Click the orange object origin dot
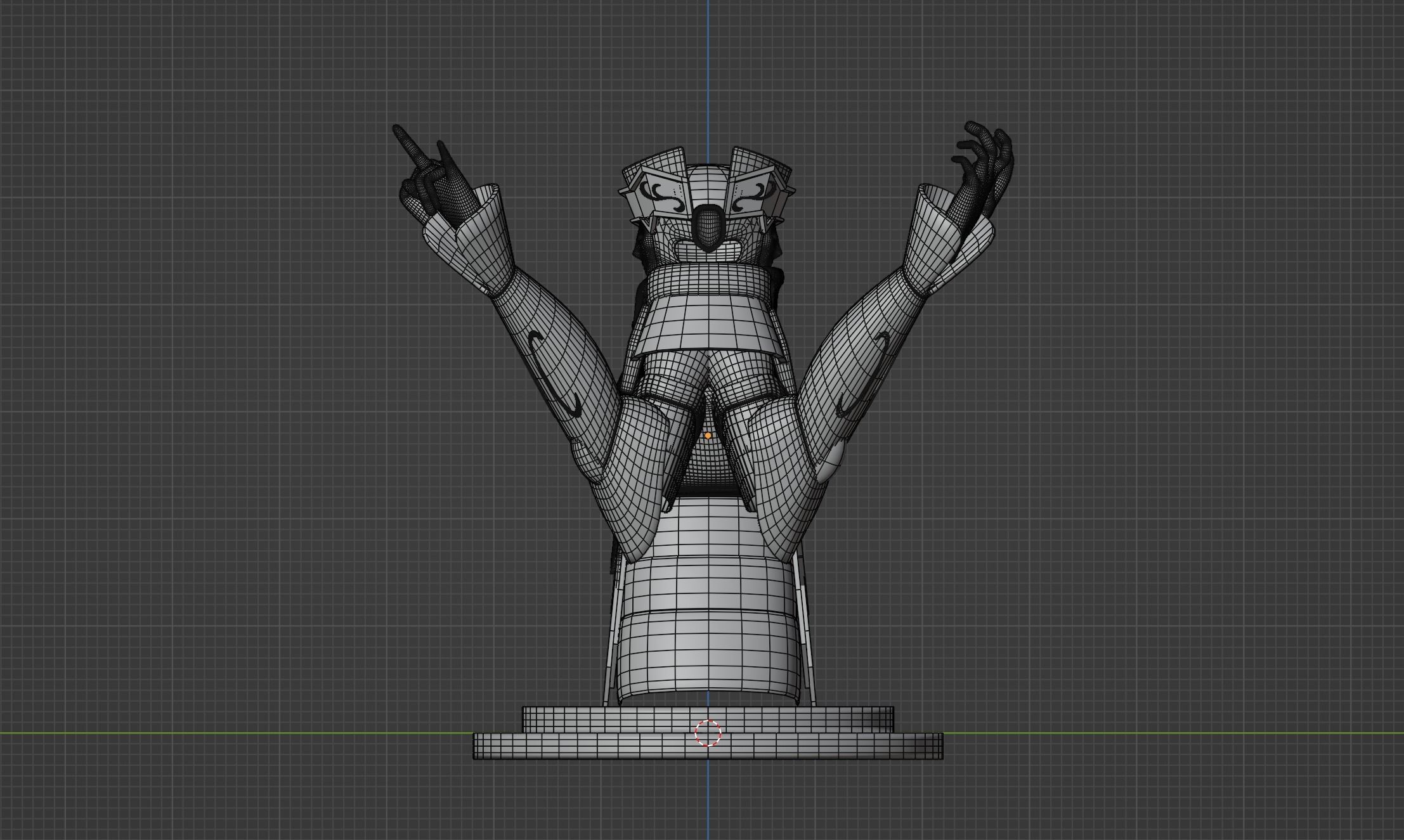Screen dimensions: 1404x840 (x=708, y=436)
